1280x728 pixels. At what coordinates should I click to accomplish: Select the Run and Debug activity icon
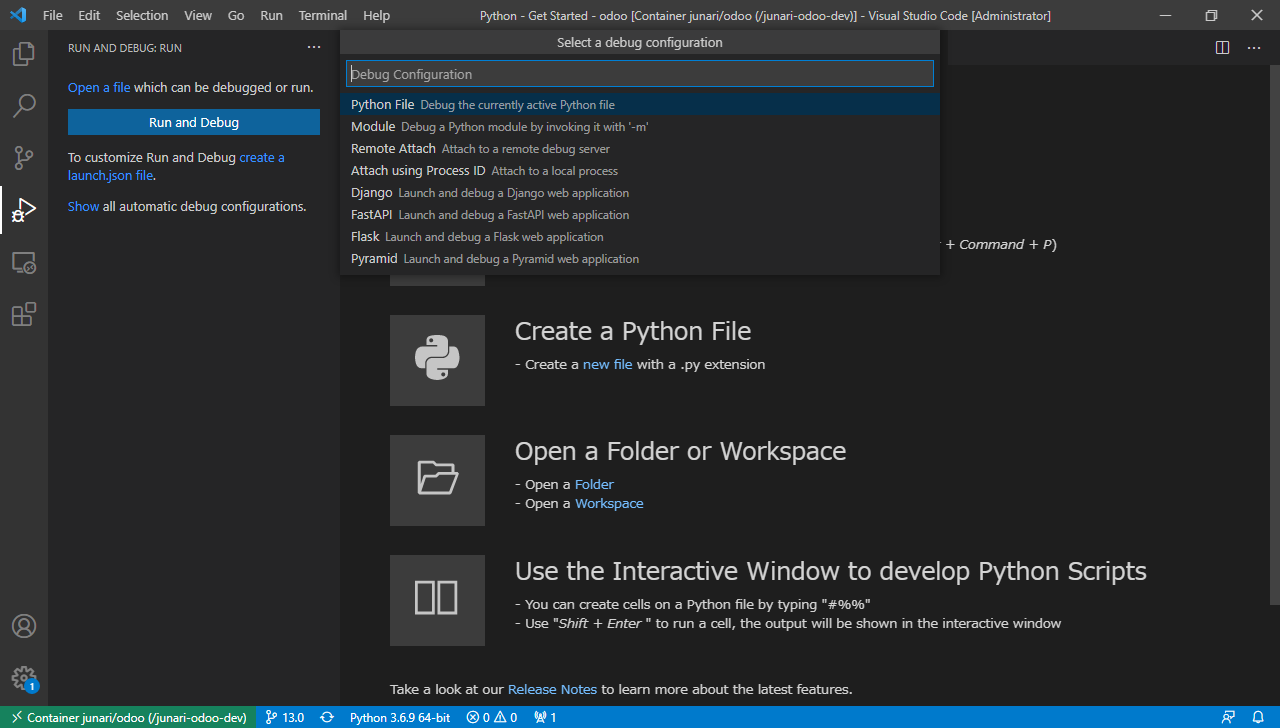point(24,210)
